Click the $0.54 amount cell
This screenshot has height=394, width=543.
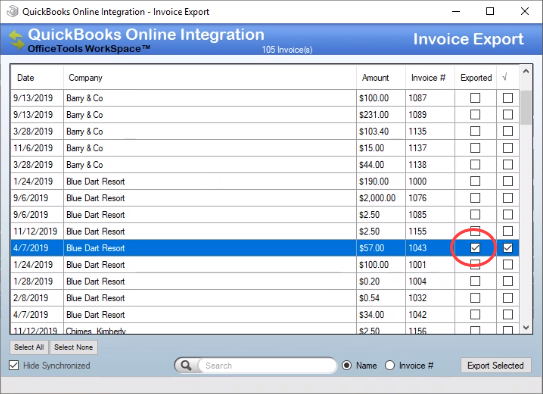(381, 298)
